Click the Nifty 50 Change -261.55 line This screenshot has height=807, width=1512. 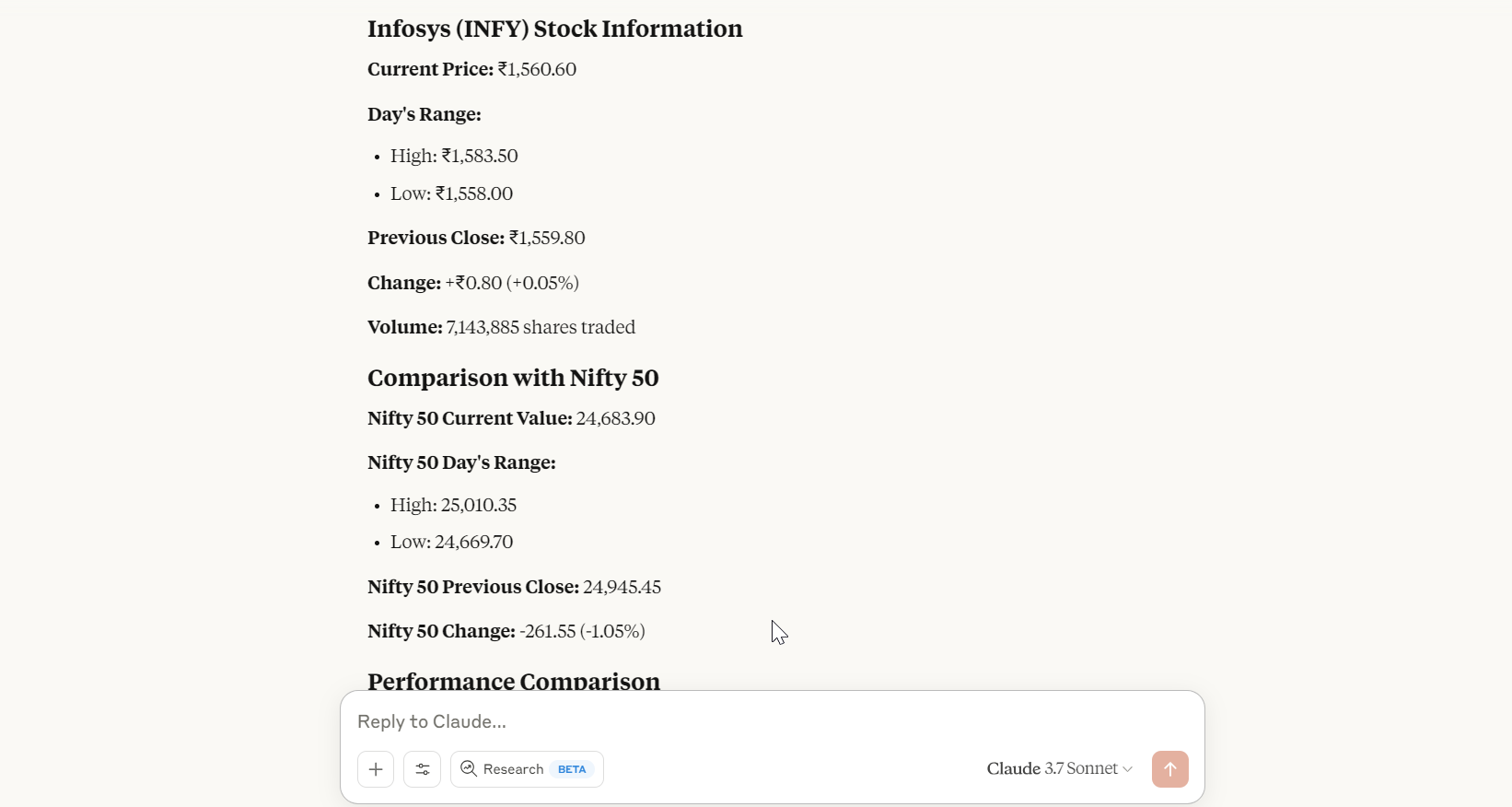point(506,631)
